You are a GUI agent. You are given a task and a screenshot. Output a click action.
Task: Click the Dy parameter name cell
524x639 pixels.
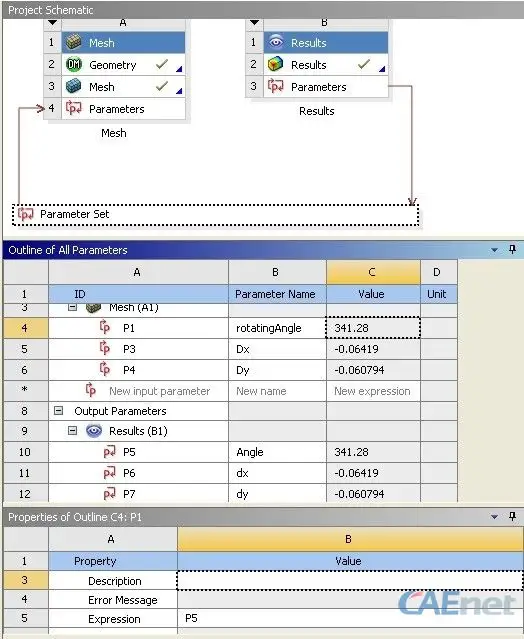[277, 370]
